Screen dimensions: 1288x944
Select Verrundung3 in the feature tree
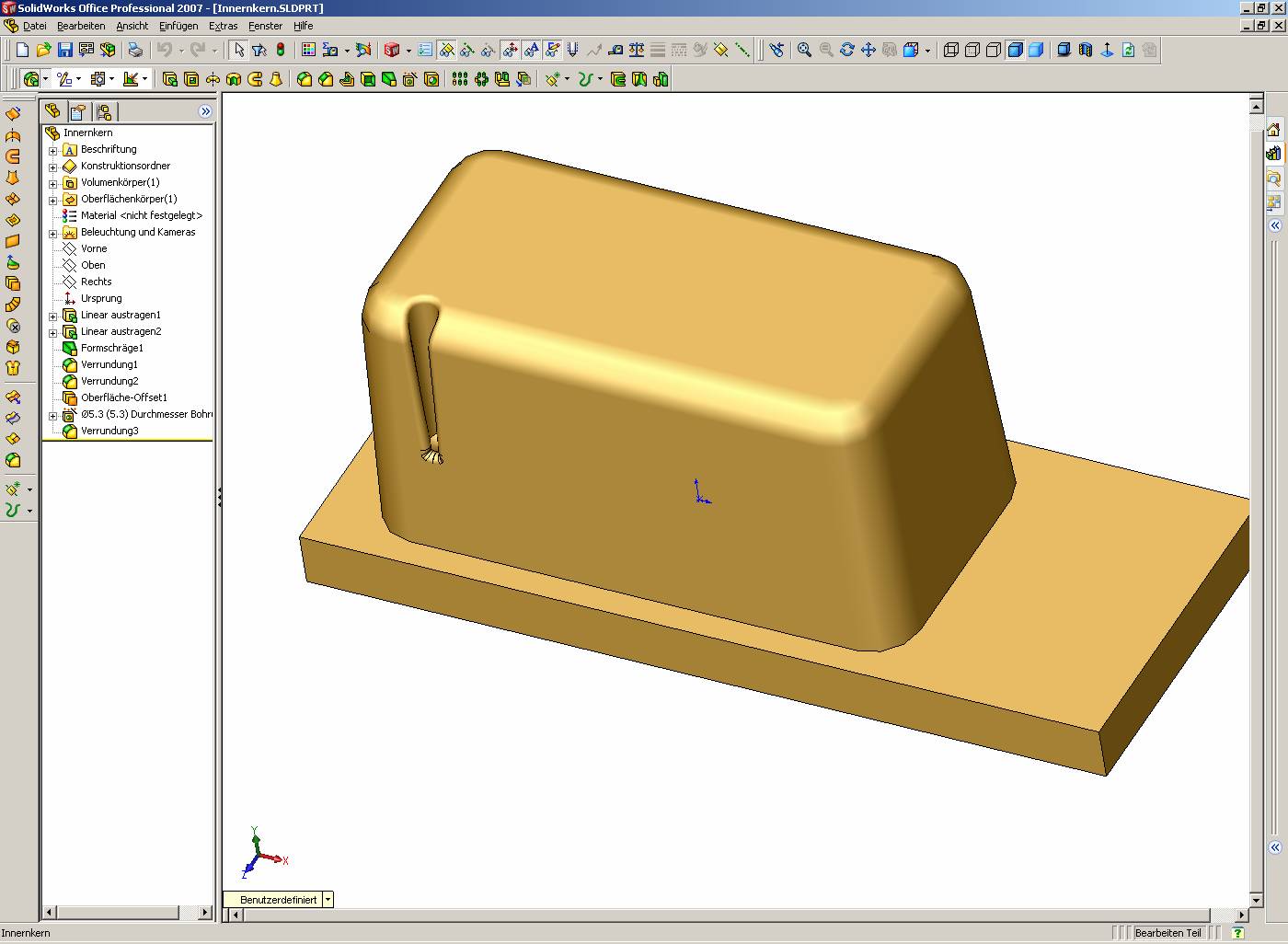tap(109, 431)
